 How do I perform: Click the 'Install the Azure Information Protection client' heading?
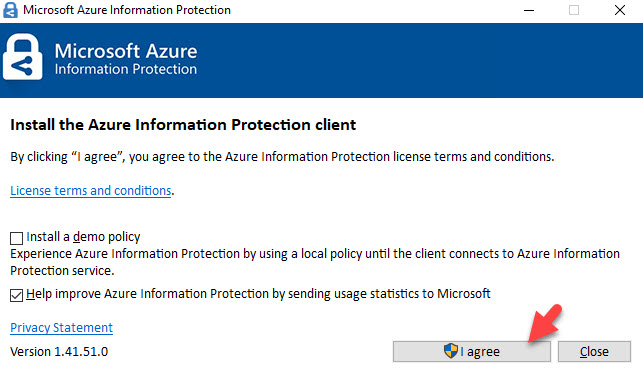pyautogui.click(x=183, y=125)
